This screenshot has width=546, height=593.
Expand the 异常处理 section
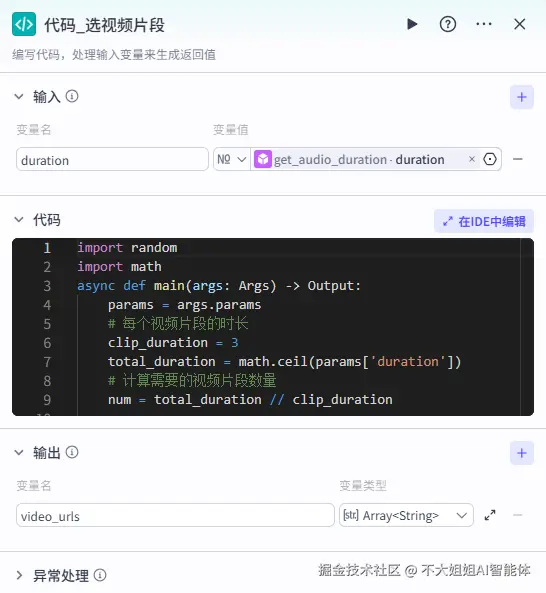(19, 576)
